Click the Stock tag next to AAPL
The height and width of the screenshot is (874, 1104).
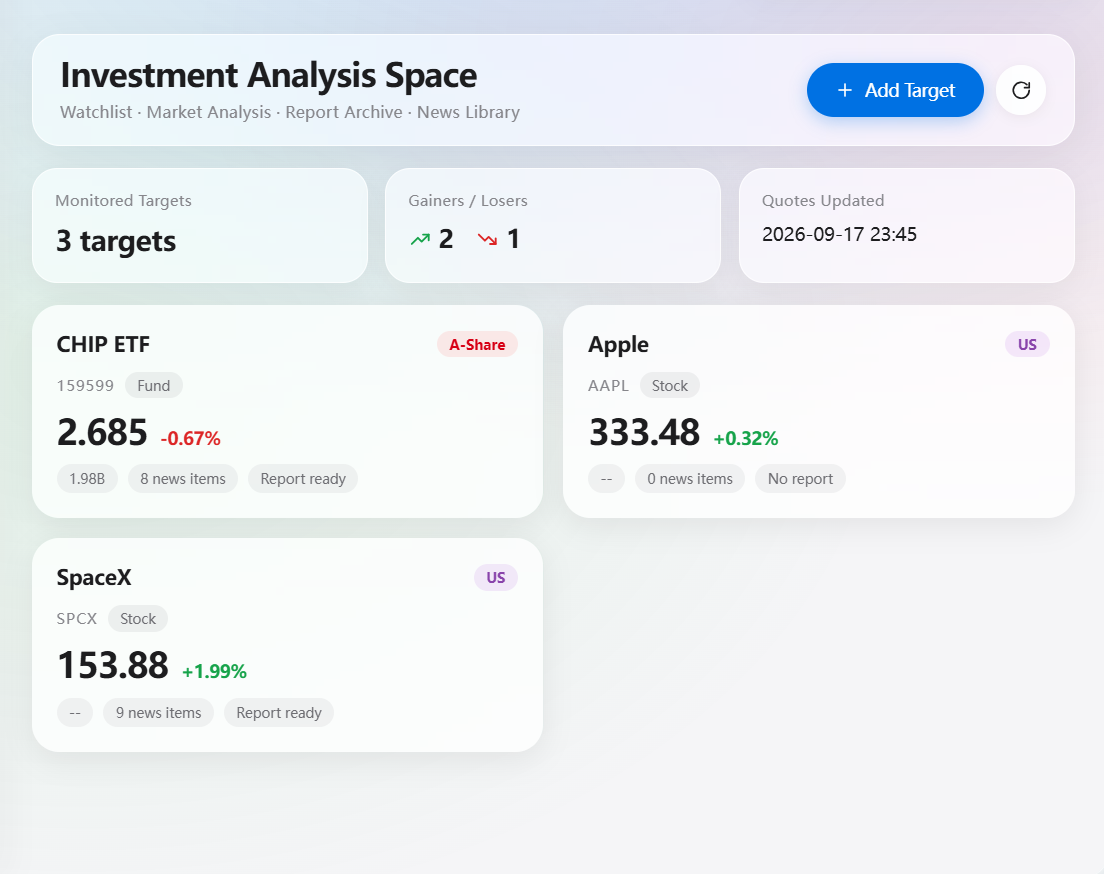click(x=670, y=385)
